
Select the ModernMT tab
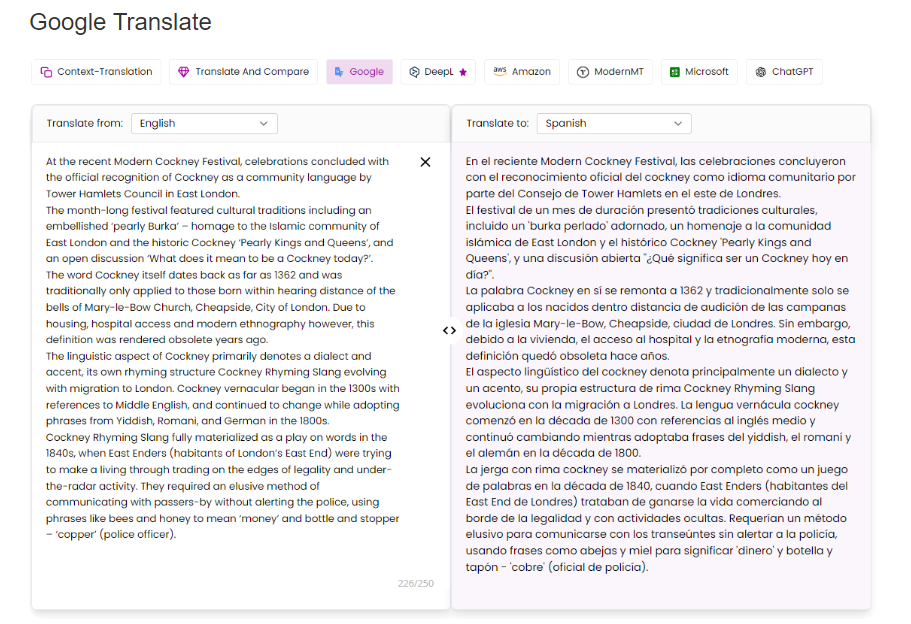[x=610, y=71]
